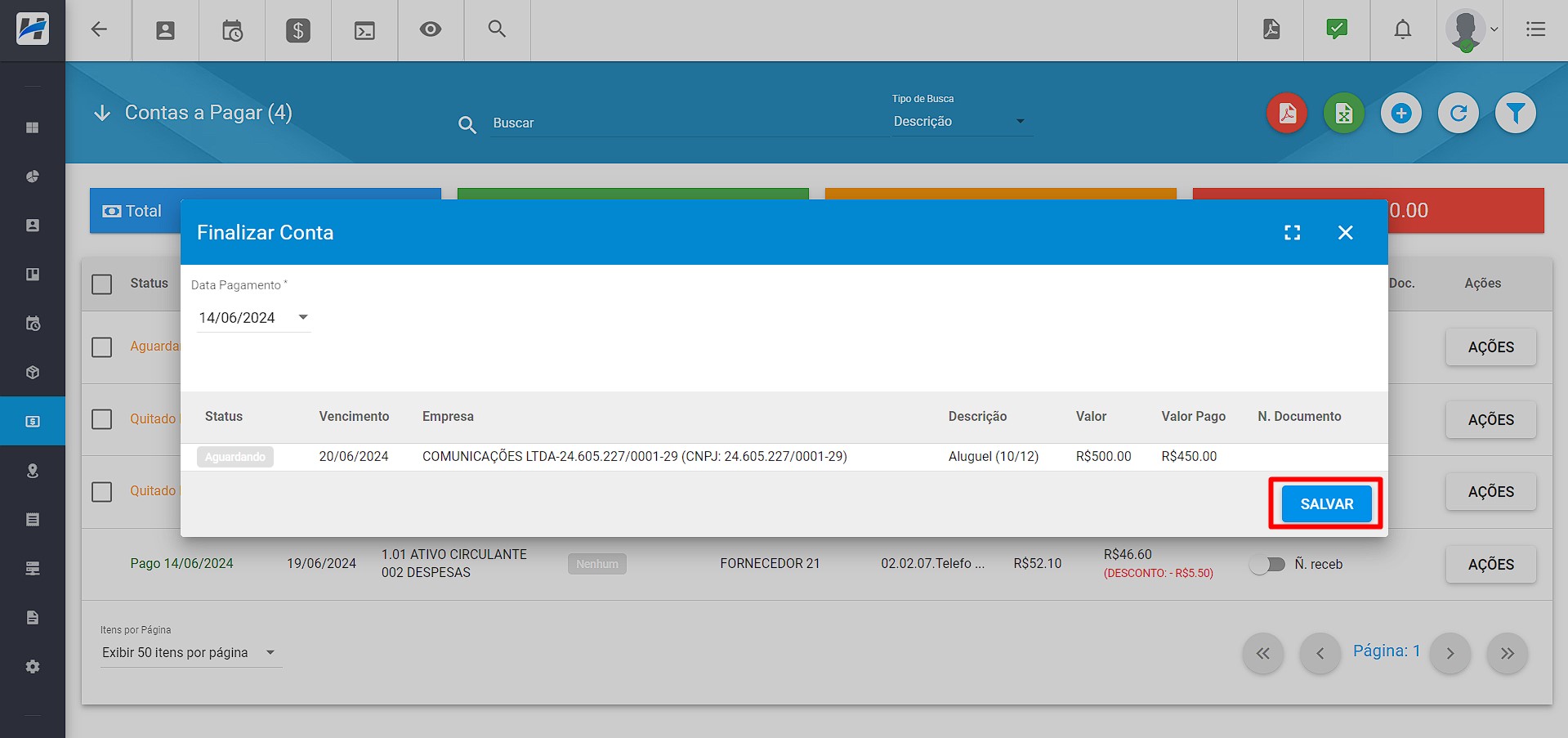Screen dimensions: 1568x738
Task: Open the book sidebar icon
Action: click(33, 275)
